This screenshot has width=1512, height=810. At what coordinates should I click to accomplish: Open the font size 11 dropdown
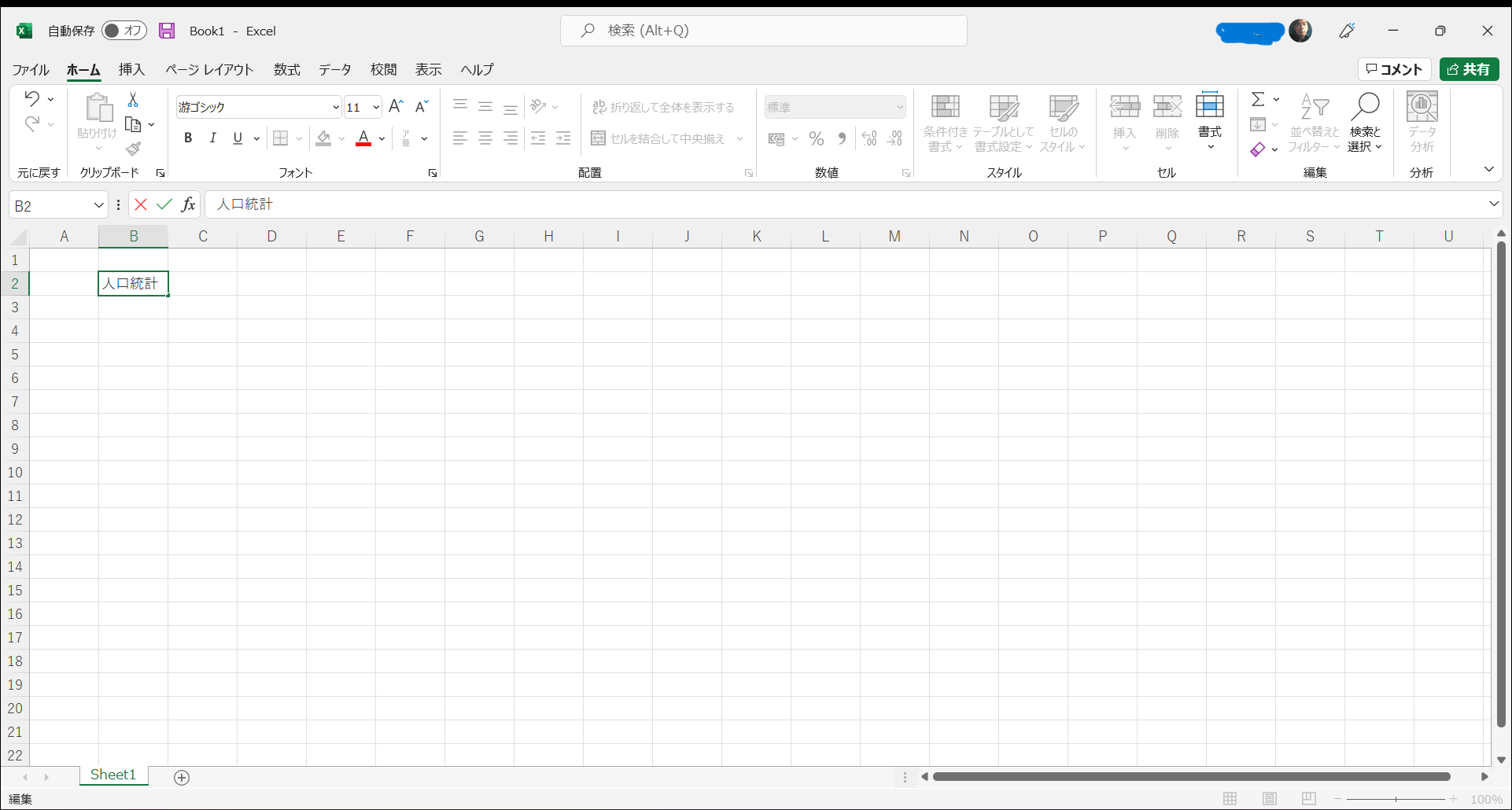pos(376,108)
